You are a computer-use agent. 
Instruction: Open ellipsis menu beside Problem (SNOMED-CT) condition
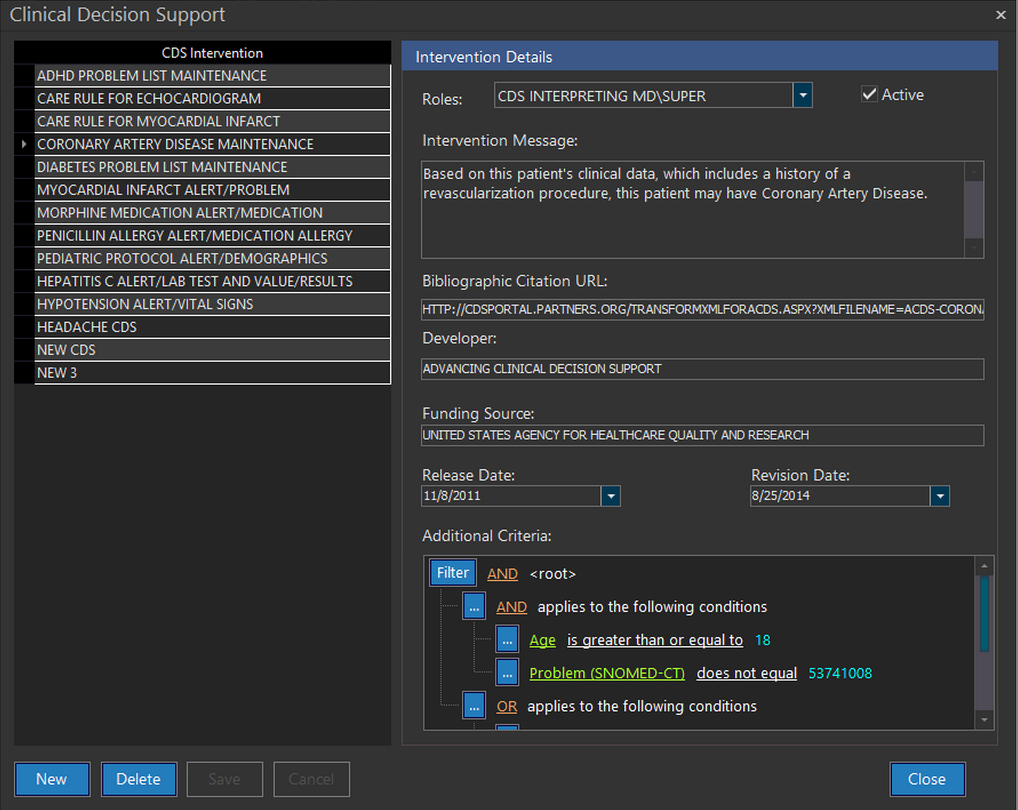[507, 673]
